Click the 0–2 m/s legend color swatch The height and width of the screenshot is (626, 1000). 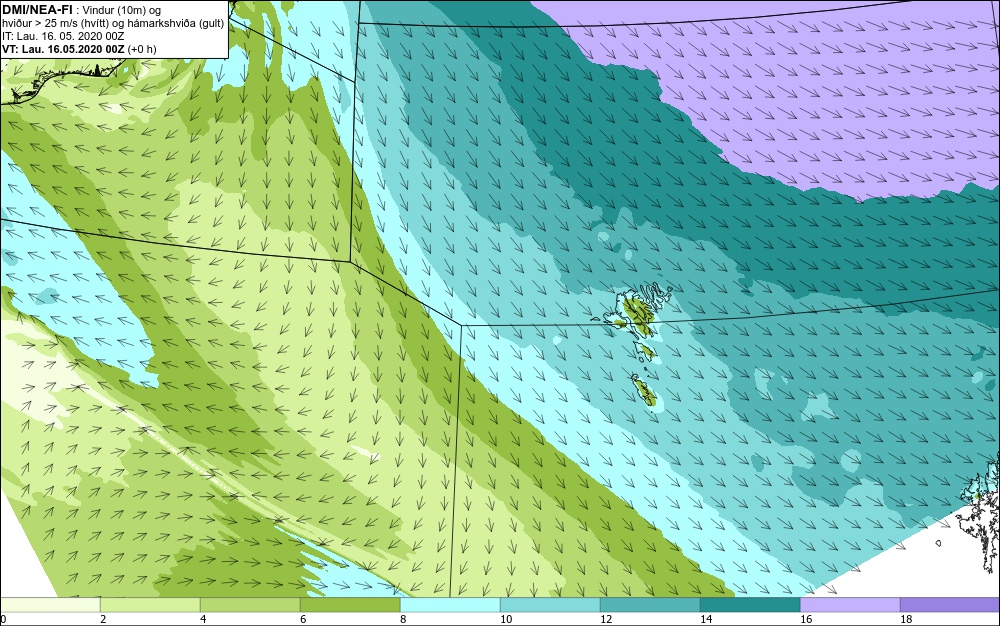(x=50, y=604)
